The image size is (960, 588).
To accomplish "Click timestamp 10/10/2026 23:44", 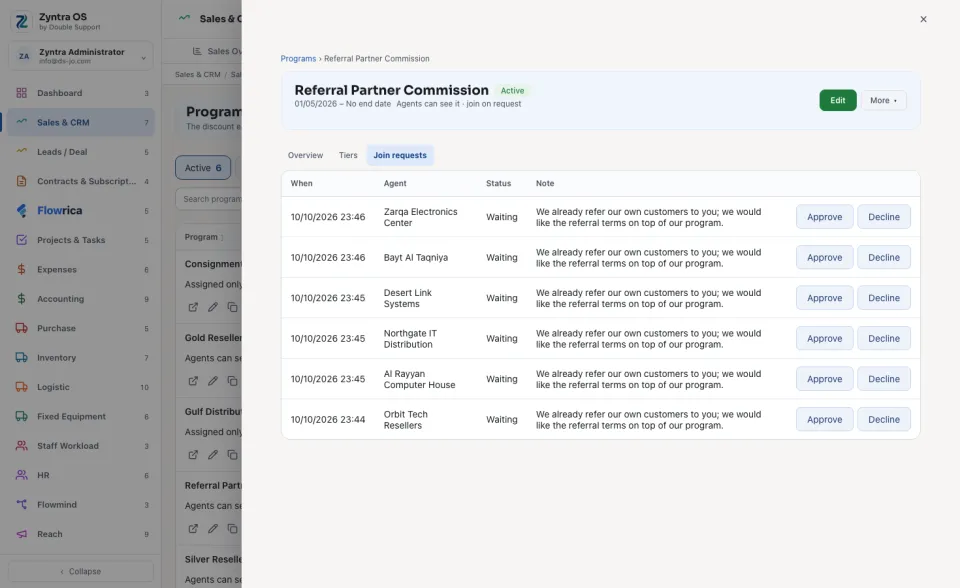I will (328, 420).
